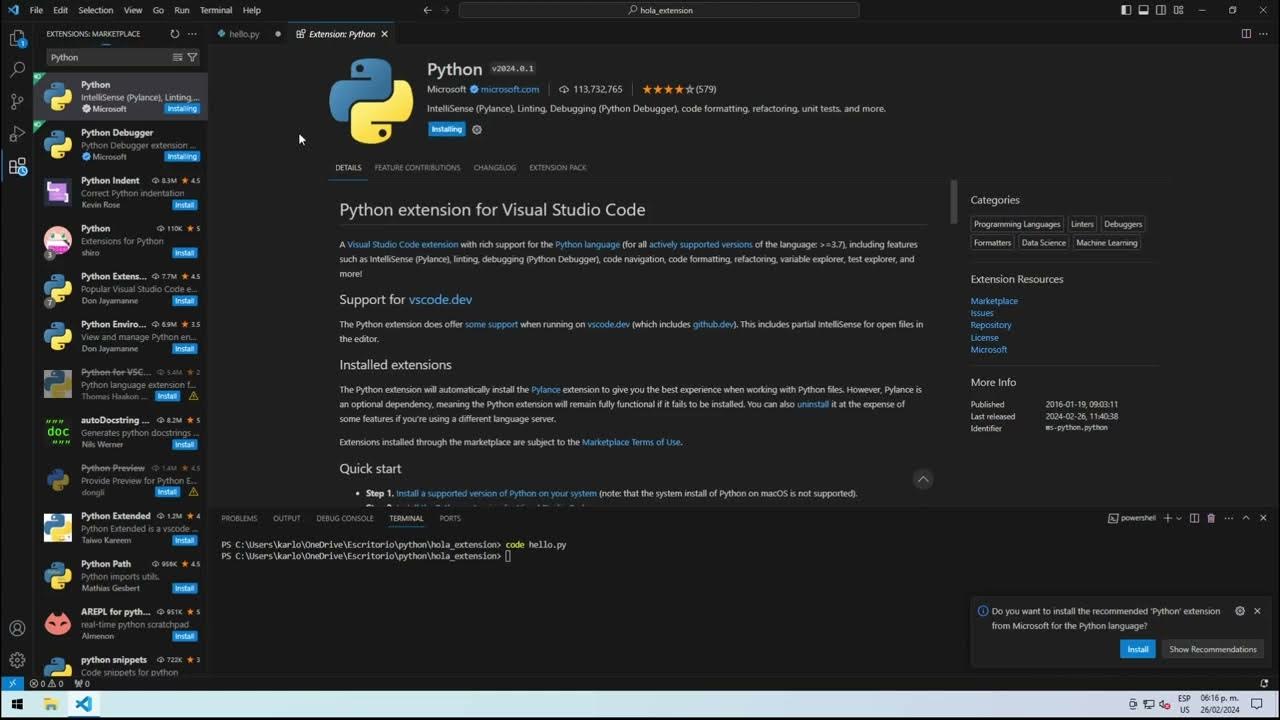Open the Repository resource link

click(991, 325)
